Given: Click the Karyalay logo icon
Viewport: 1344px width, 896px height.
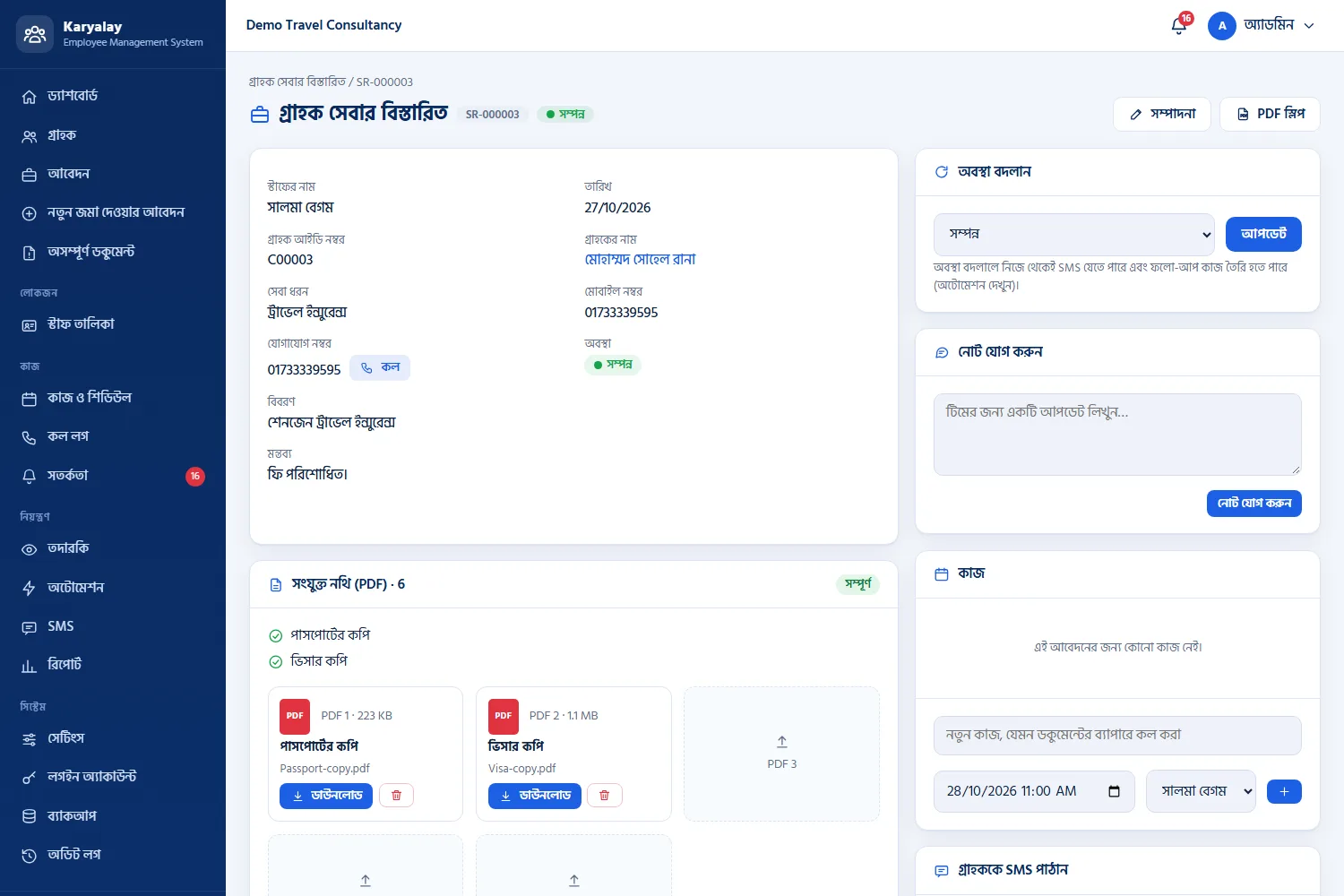Looking at the screenshot, I should coord(35,34).
